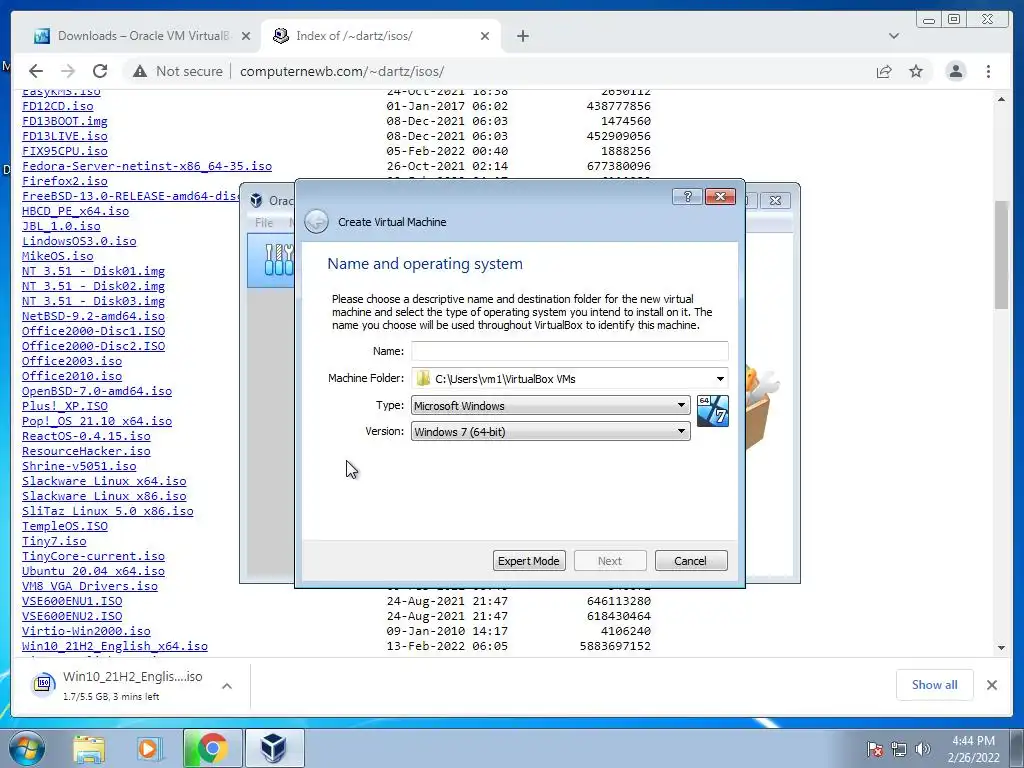Open Type dropdown Microsoft Windows

[x=551, y=406]
